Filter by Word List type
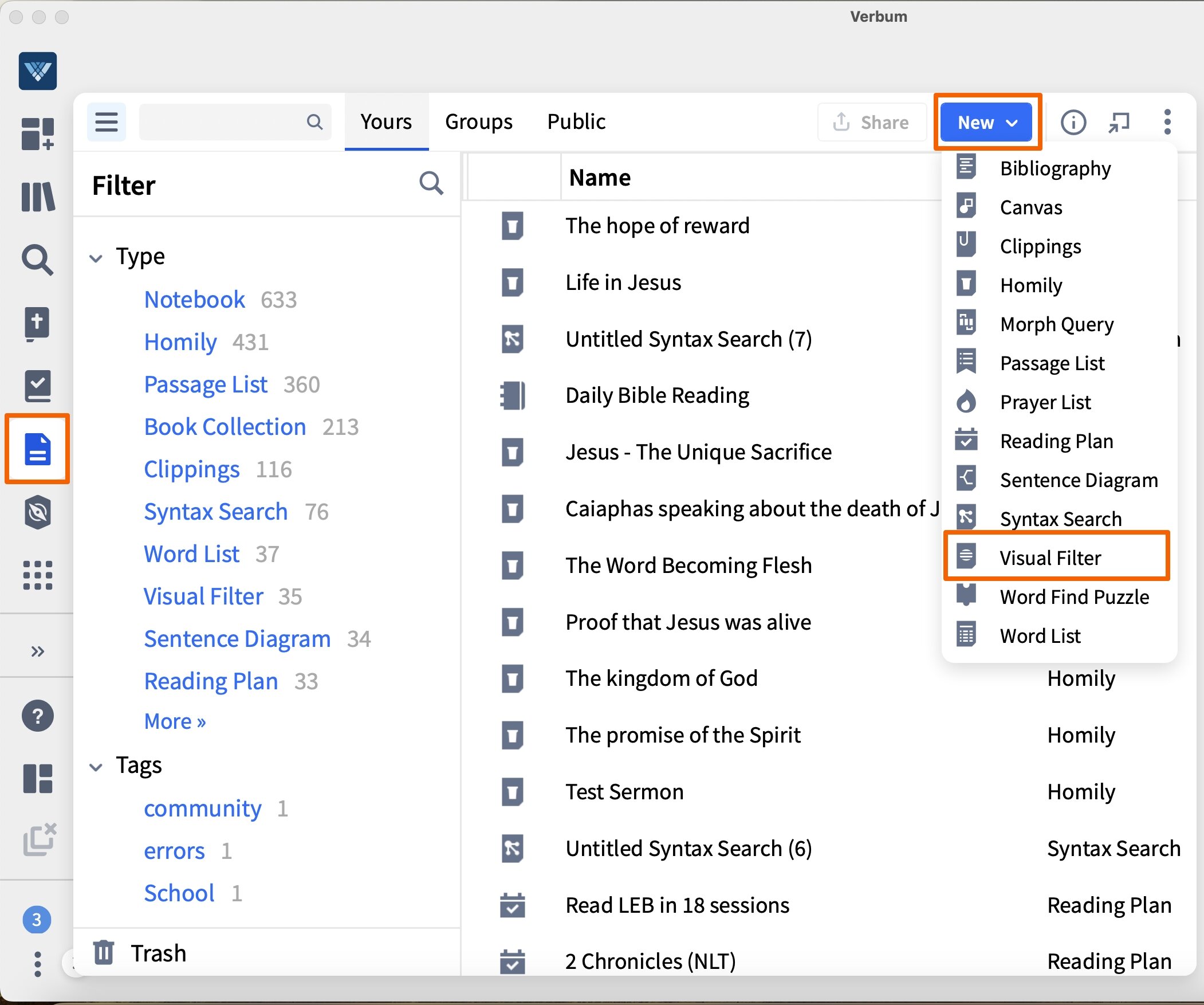1204x1005 pixels. coord(191,554)
